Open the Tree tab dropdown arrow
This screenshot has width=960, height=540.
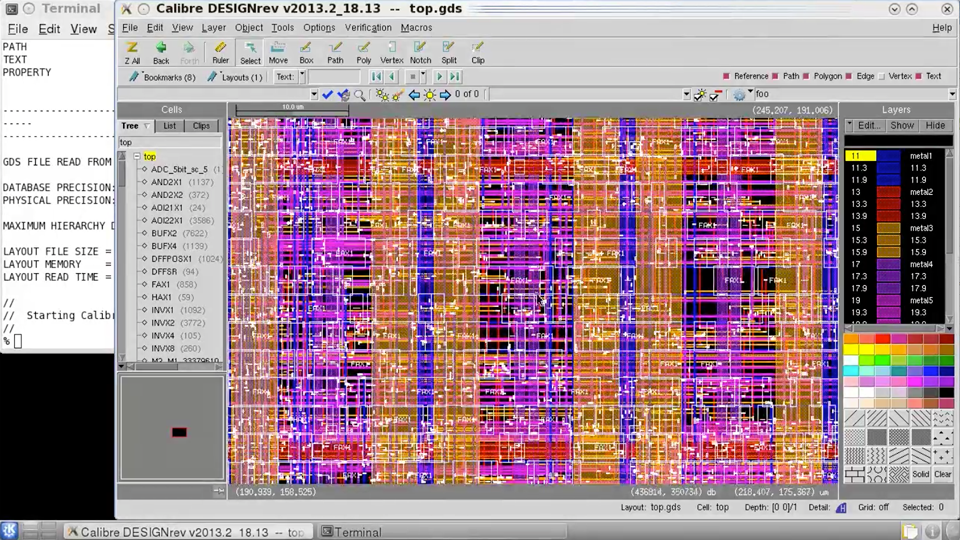147,126
